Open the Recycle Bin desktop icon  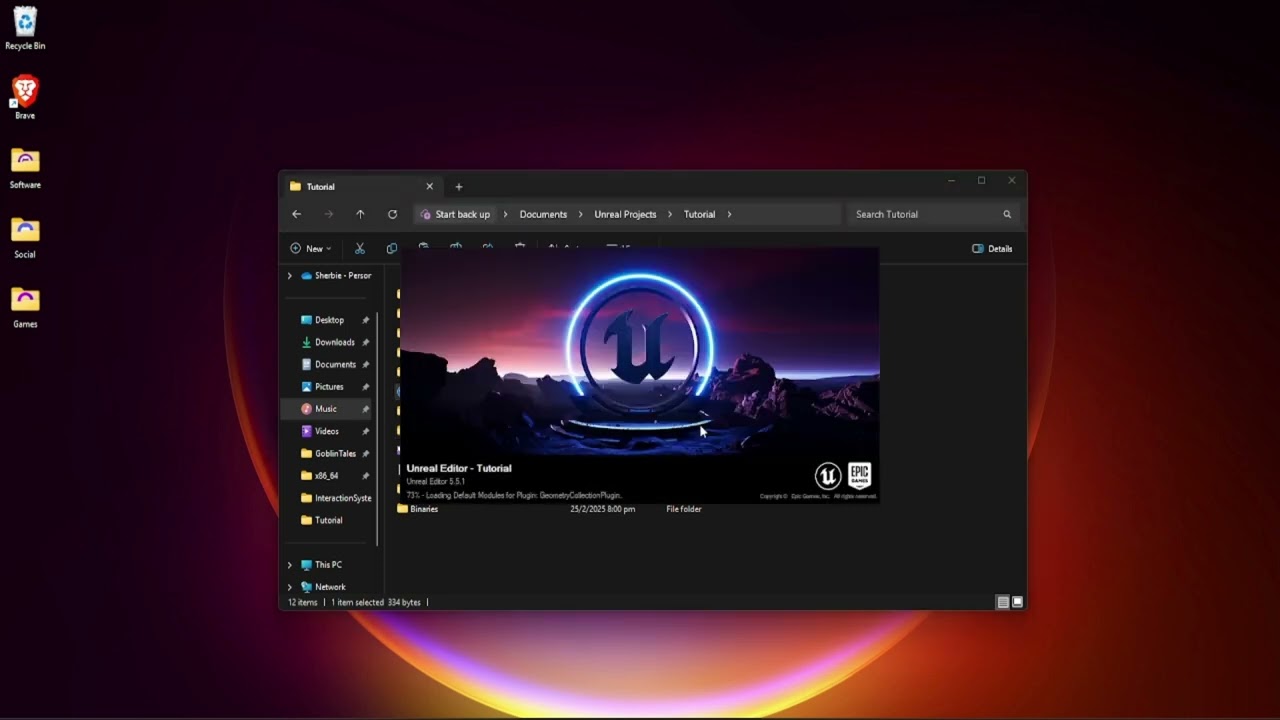pos(25,28)
